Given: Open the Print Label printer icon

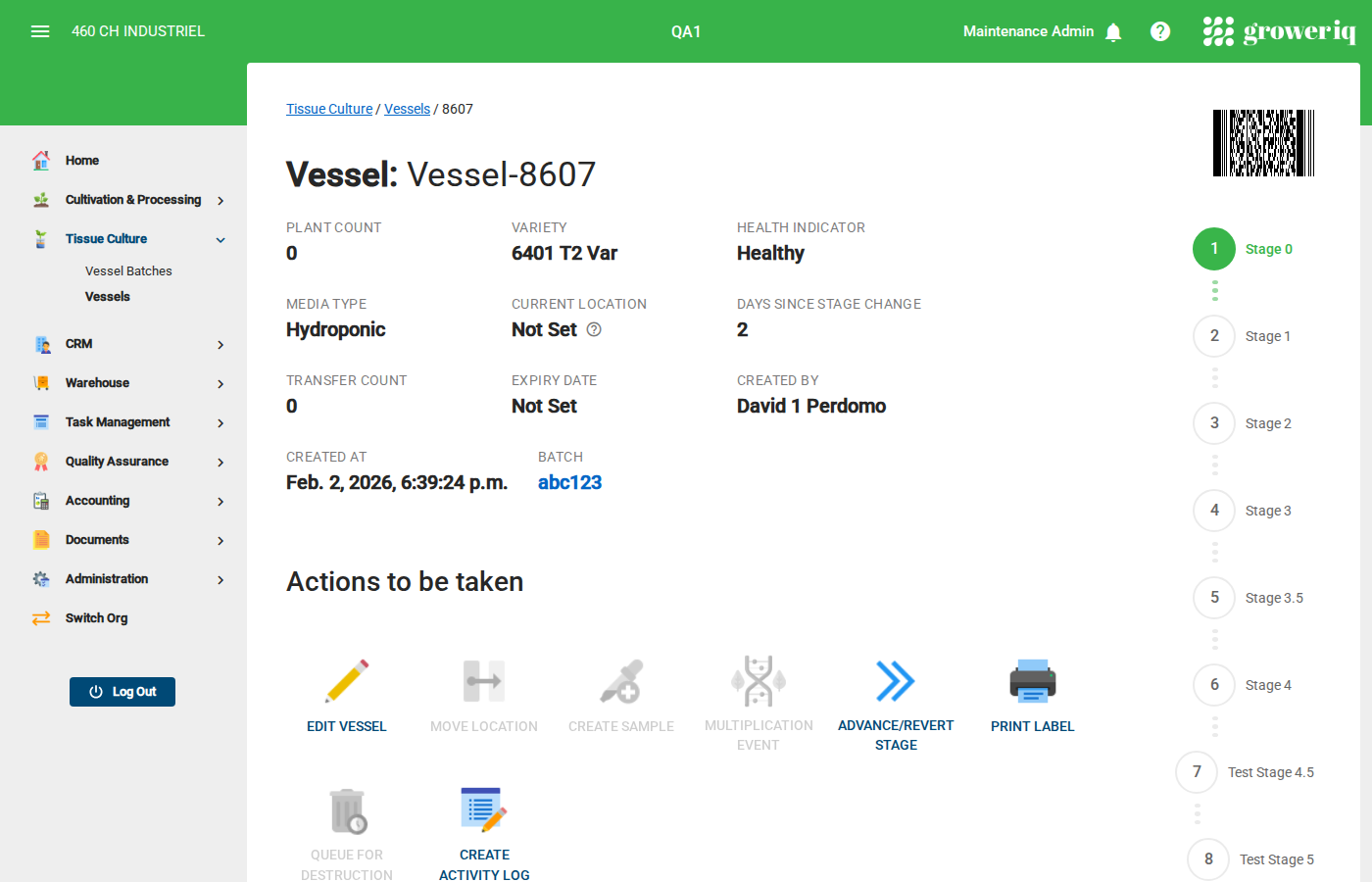Looking at the screenshot, I should pyautogui.click(x=1032, y=680).
